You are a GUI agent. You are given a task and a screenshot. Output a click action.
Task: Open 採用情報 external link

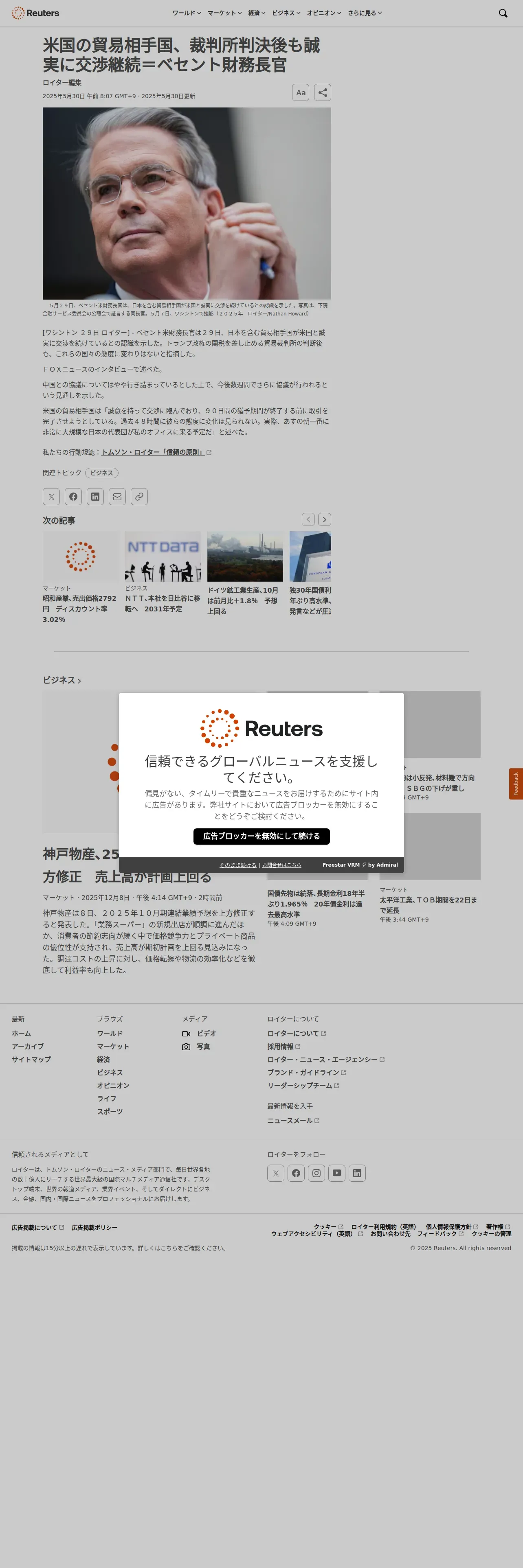click(x=284, y=1046)
